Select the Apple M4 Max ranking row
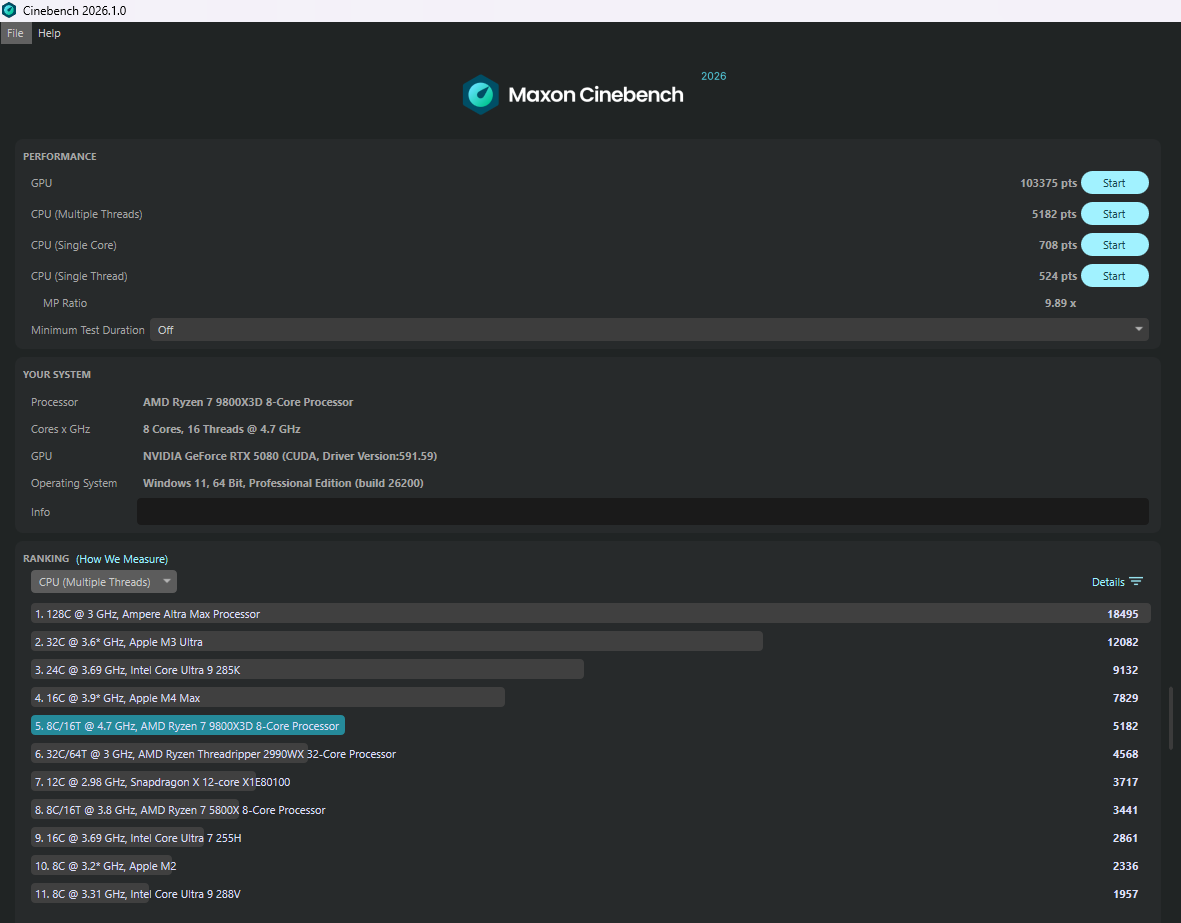 click(x=590, y=698)
